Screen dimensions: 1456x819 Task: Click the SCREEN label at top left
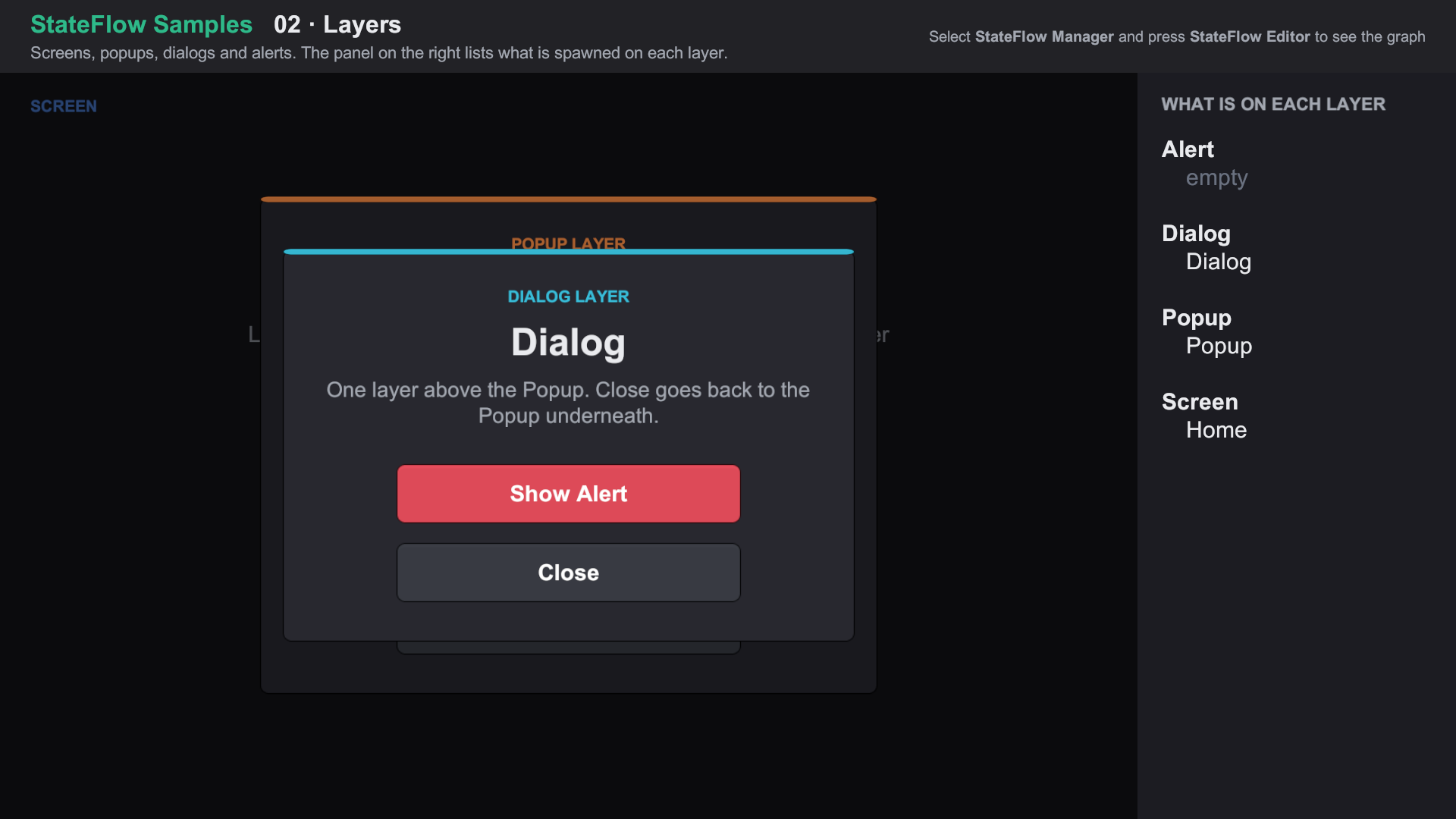(64, 106)
